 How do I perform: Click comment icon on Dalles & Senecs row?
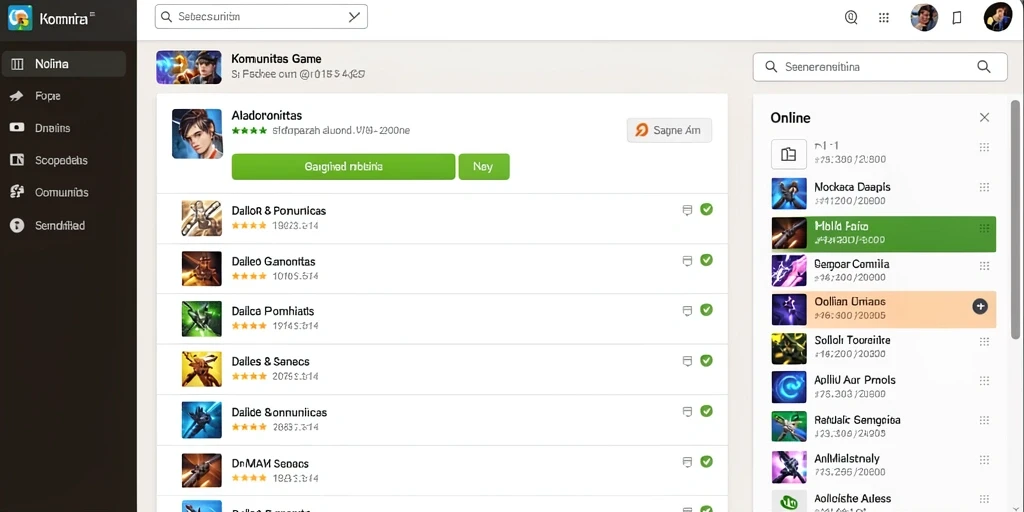687,361
